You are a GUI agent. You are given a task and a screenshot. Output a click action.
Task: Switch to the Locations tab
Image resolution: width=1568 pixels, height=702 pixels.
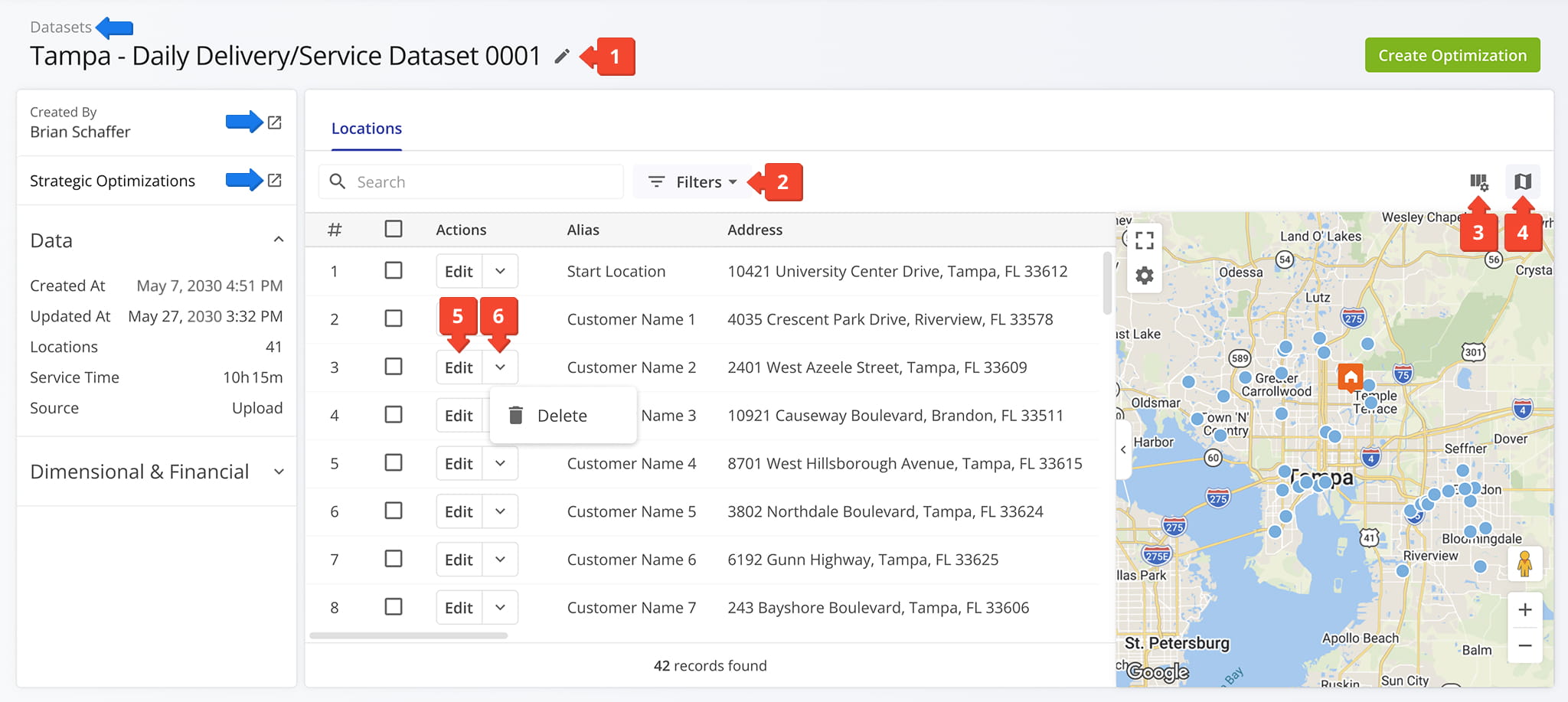pyautogui.click(x=367, y=129)
